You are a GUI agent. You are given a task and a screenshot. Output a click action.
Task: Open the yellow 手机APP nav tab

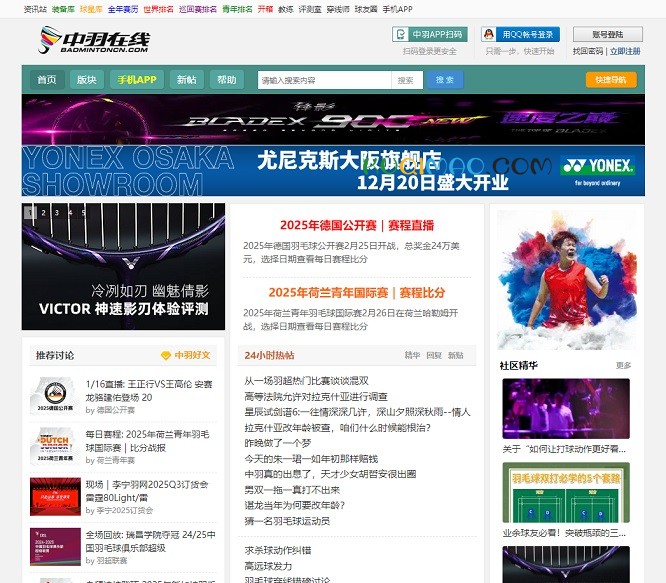pyautogui.click(x=137, y=79)
